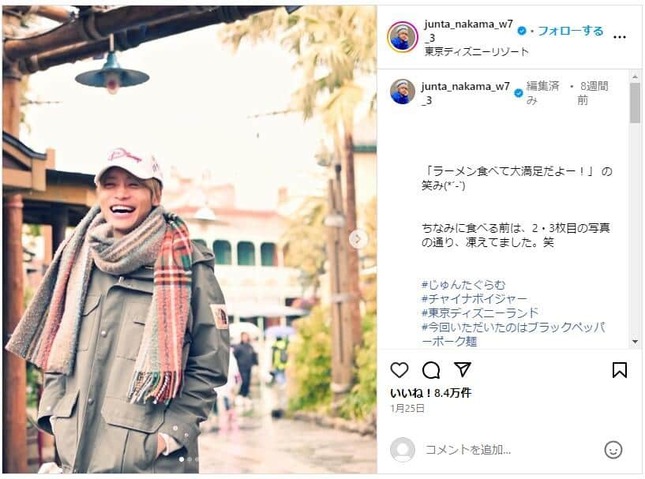Open comments with the speech bubble icon
Screen dimensions: 645x479
click(431, 370)
